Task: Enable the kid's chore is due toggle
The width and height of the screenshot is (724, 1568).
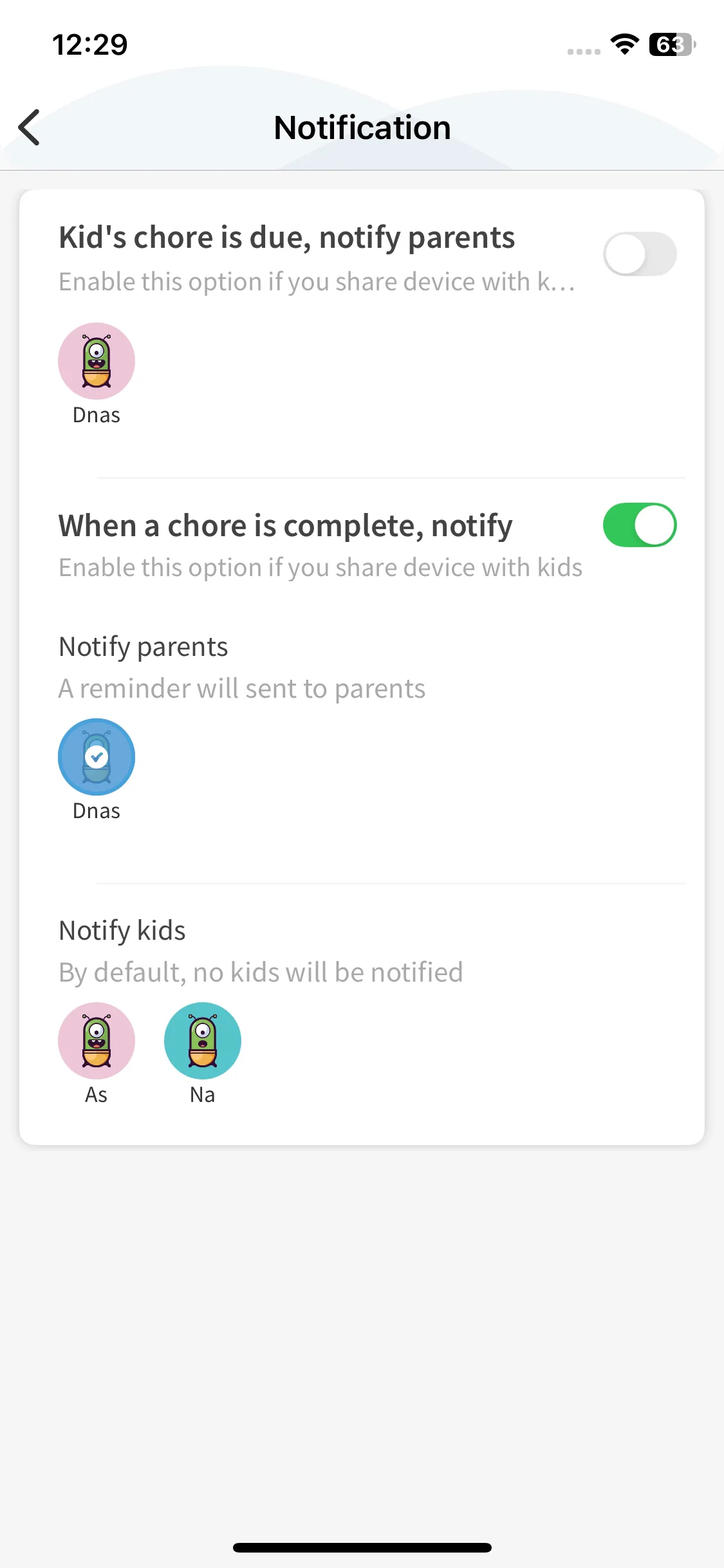Action: click(x=640, y=254)
